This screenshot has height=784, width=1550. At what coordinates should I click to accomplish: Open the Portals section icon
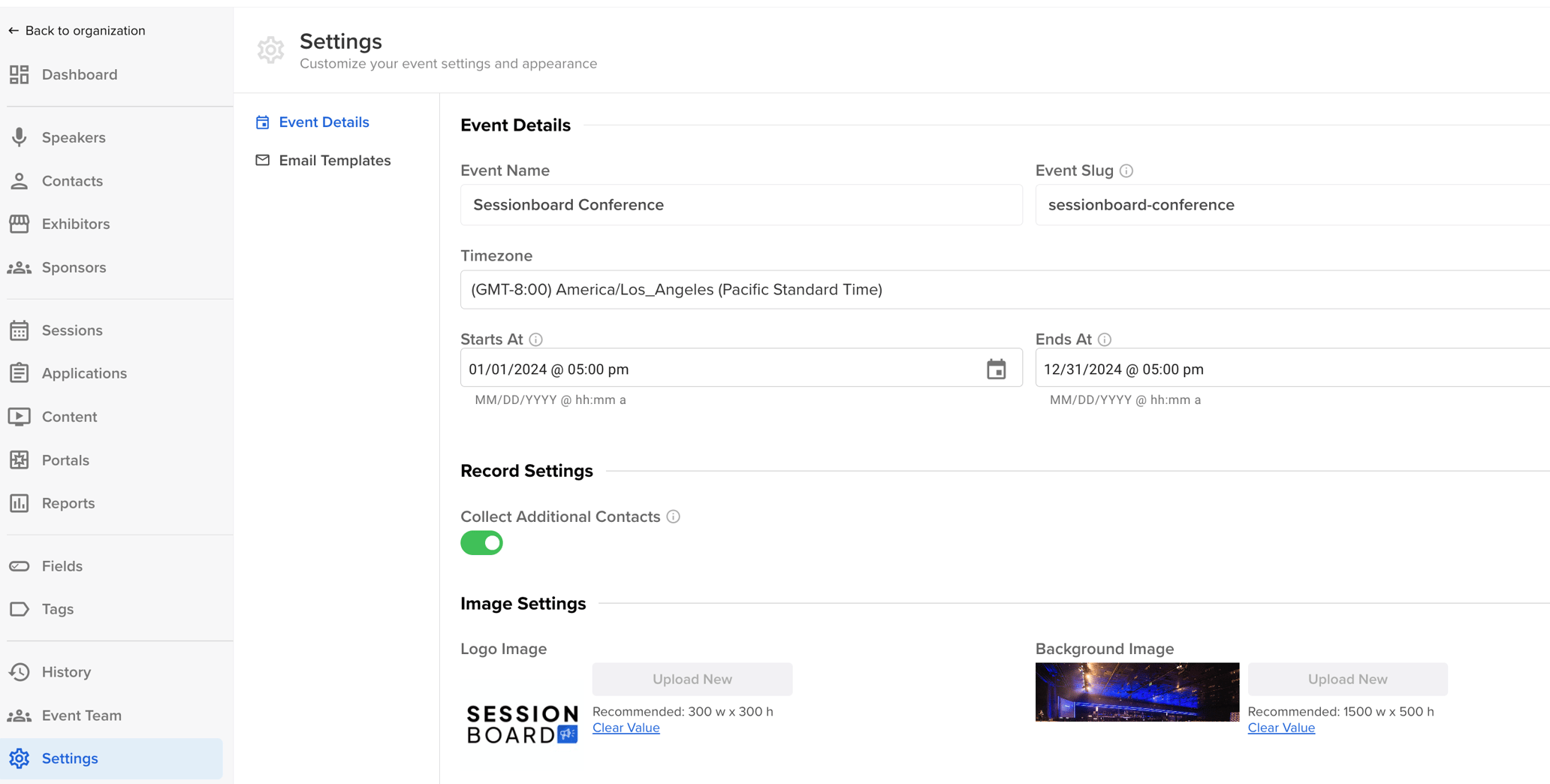tap(18, 460)
